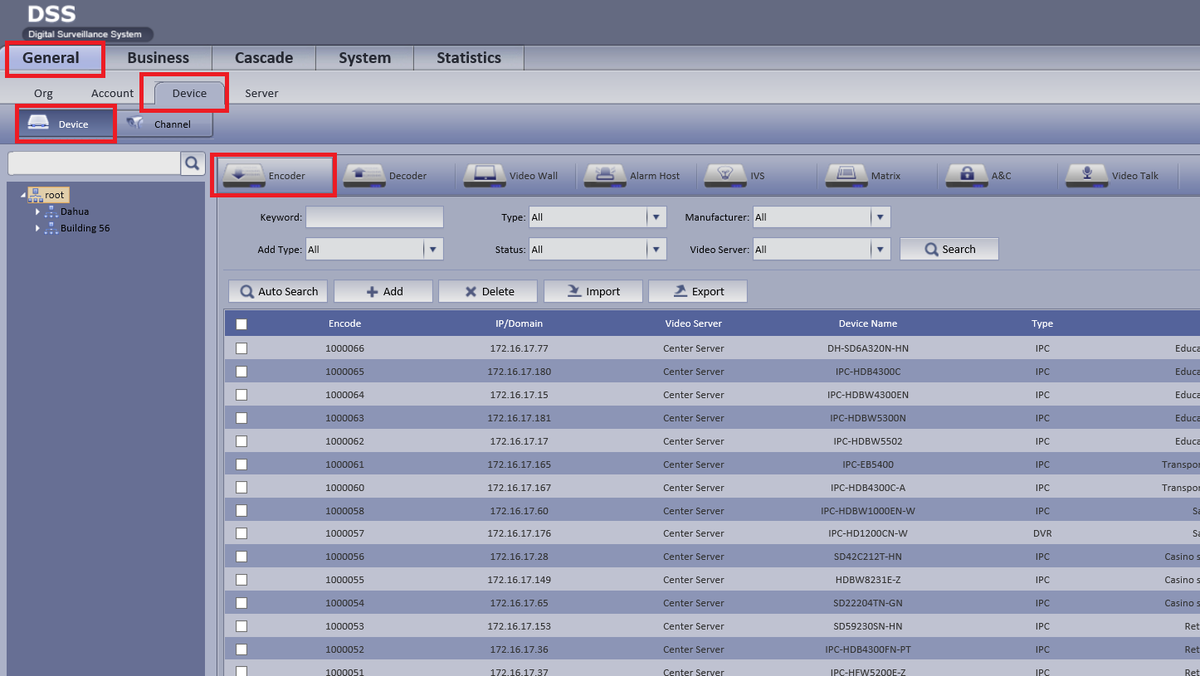Select the Decoder device type icon
This screenshot has height=676, width=1200.
(x=364, y=175)
